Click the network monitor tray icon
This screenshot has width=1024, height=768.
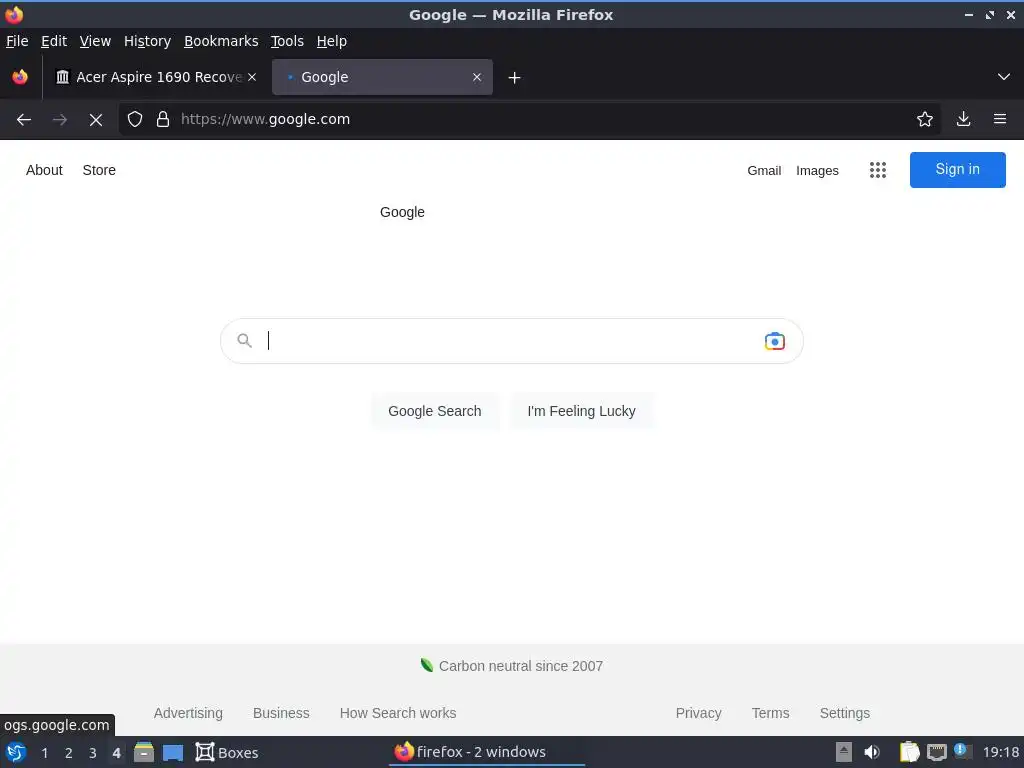937,752
